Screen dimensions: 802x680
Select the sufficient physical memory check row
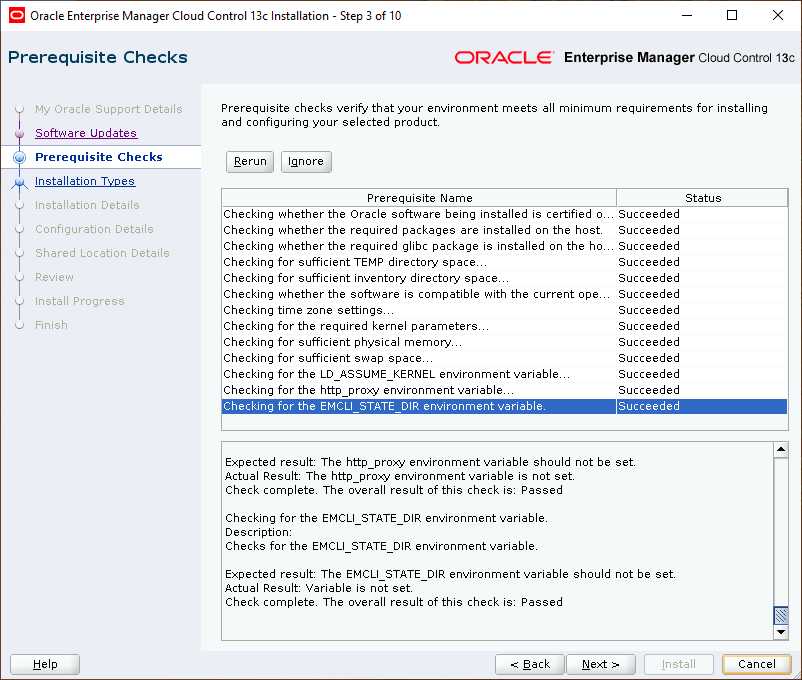tap(504, 342)
